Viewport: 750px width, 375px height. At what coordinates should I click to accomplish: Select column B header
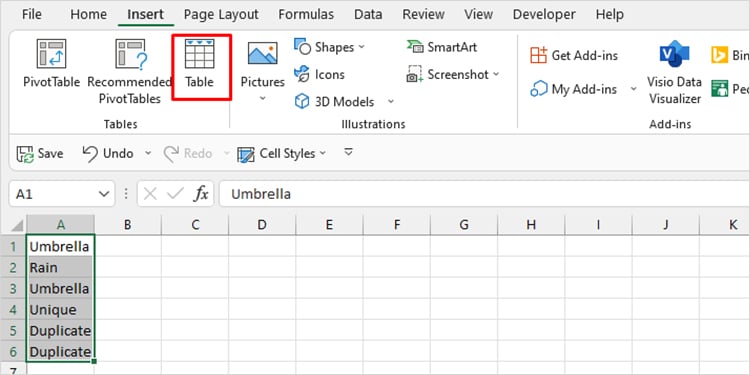pyautogui.click(x=127, y=225)
